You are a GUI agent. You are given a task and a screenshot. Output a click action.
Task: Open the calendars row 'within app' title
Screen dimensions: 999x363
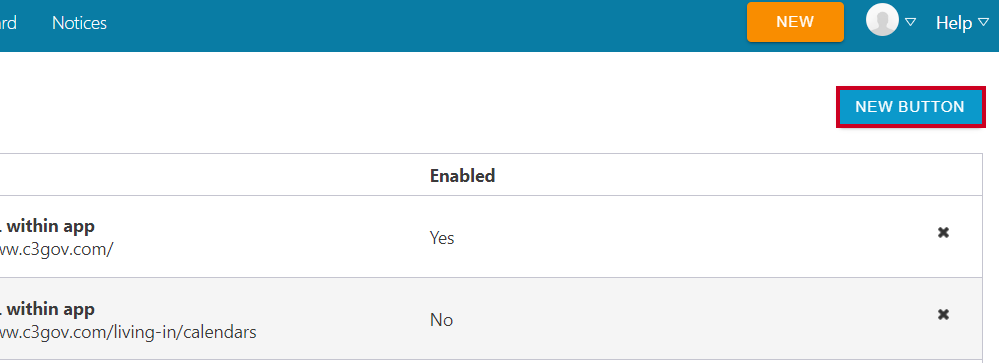click(x=47, y=310)
